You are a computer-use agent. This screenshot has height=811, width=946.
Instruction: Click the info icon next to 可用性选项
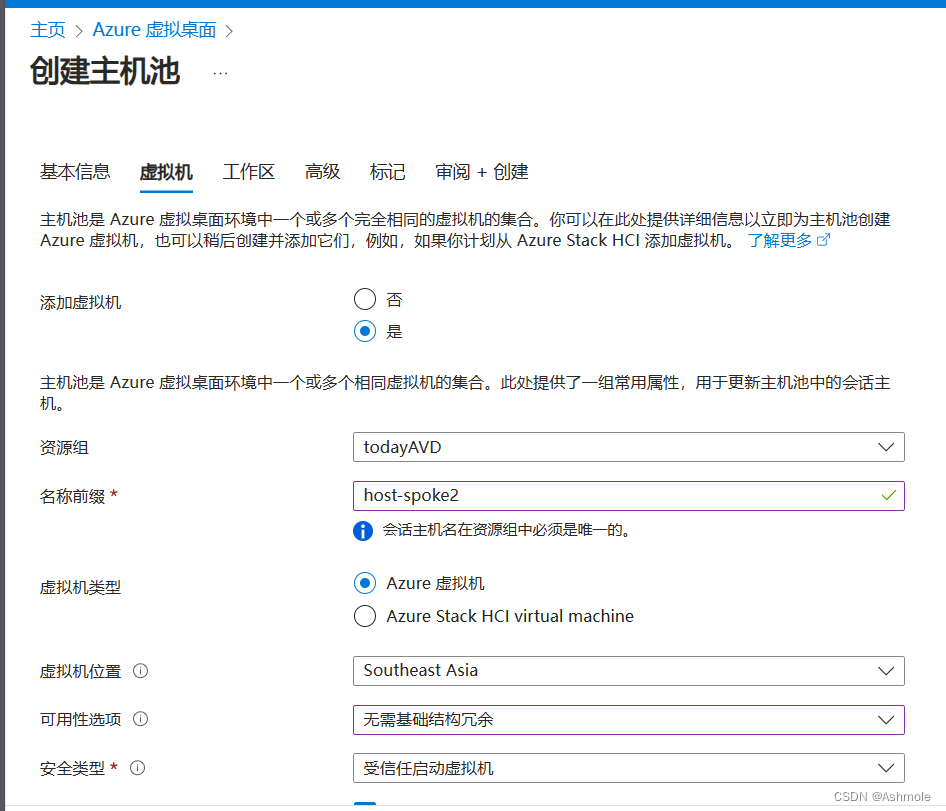[x=141, y=719]
